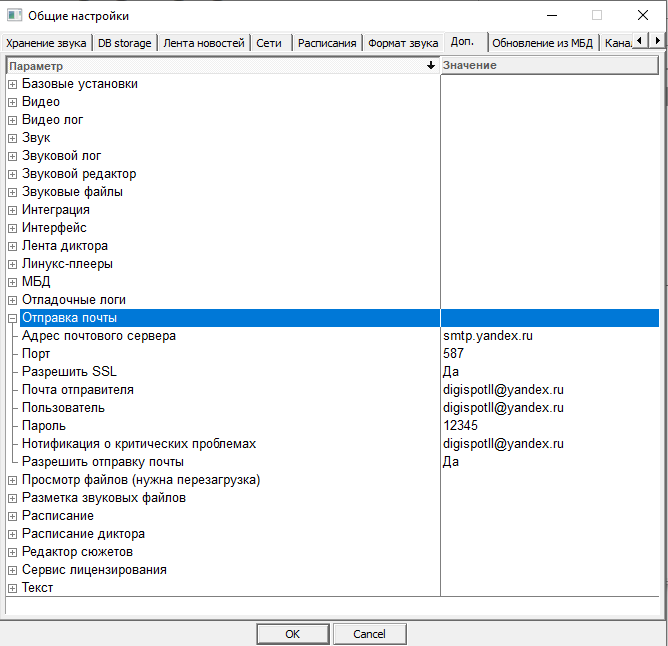The width and height of the screenshot is (668, 646).
Task: Switch to the Формат звука tab
Action: click(x=403, y=43)
